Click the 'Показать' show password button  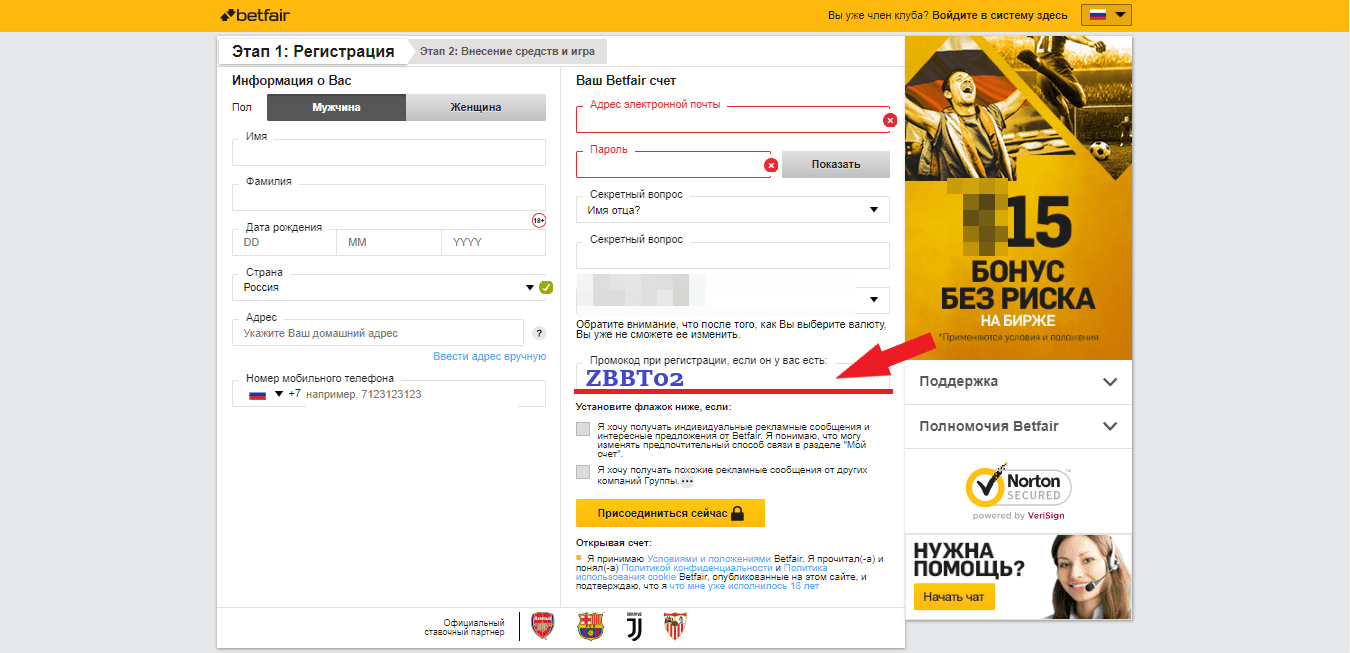pyautogui.click(x=836, y=165)
